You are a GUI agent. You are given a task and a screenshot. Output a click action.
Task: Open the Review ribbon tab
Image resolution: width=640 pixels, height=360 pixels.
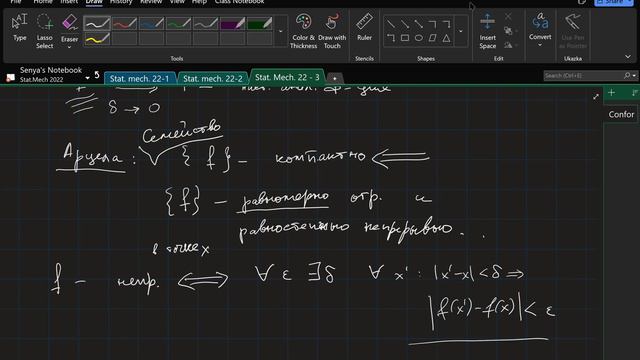(x=151, y=2)
